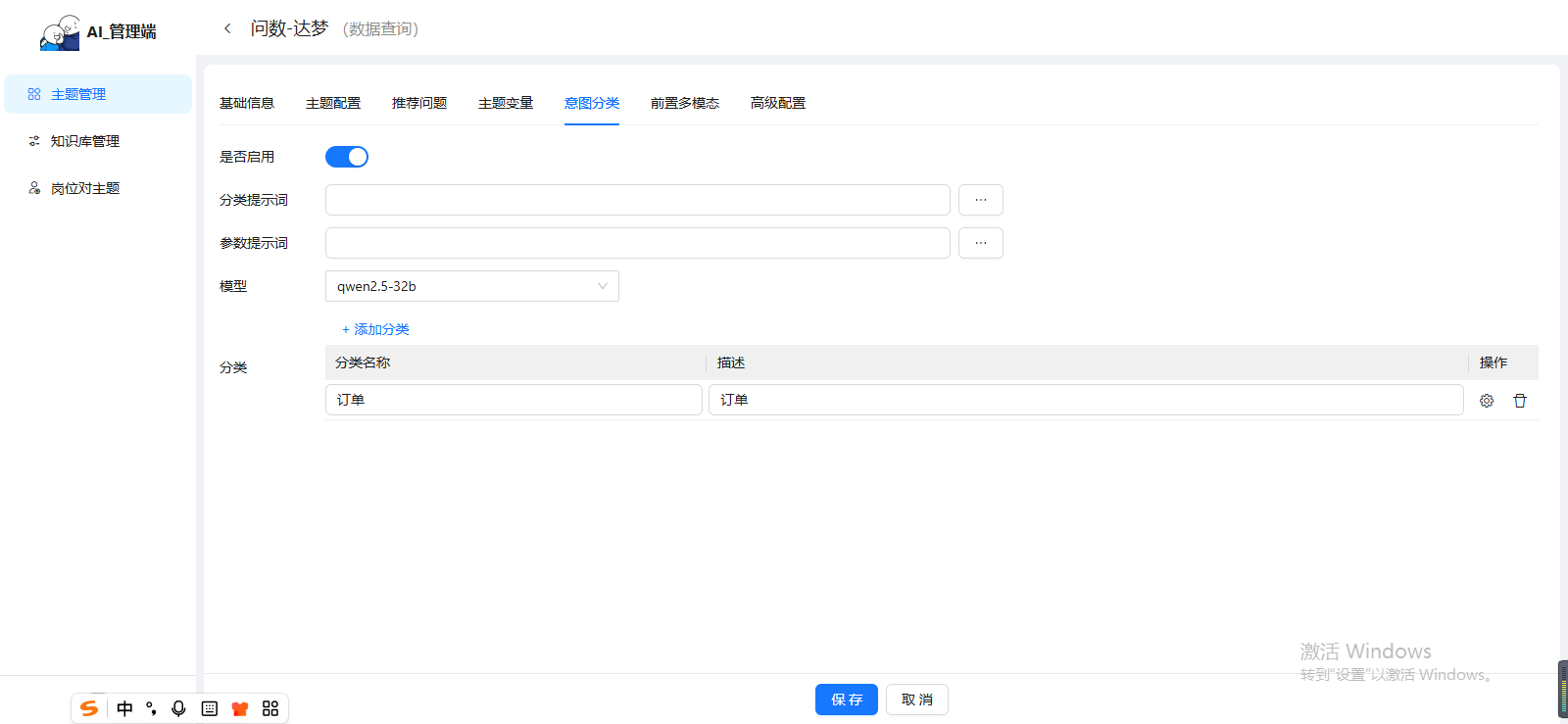Switch IME Chinese/English mode 中
This screenshot has width=1568, height=724.
click(124, 708)
